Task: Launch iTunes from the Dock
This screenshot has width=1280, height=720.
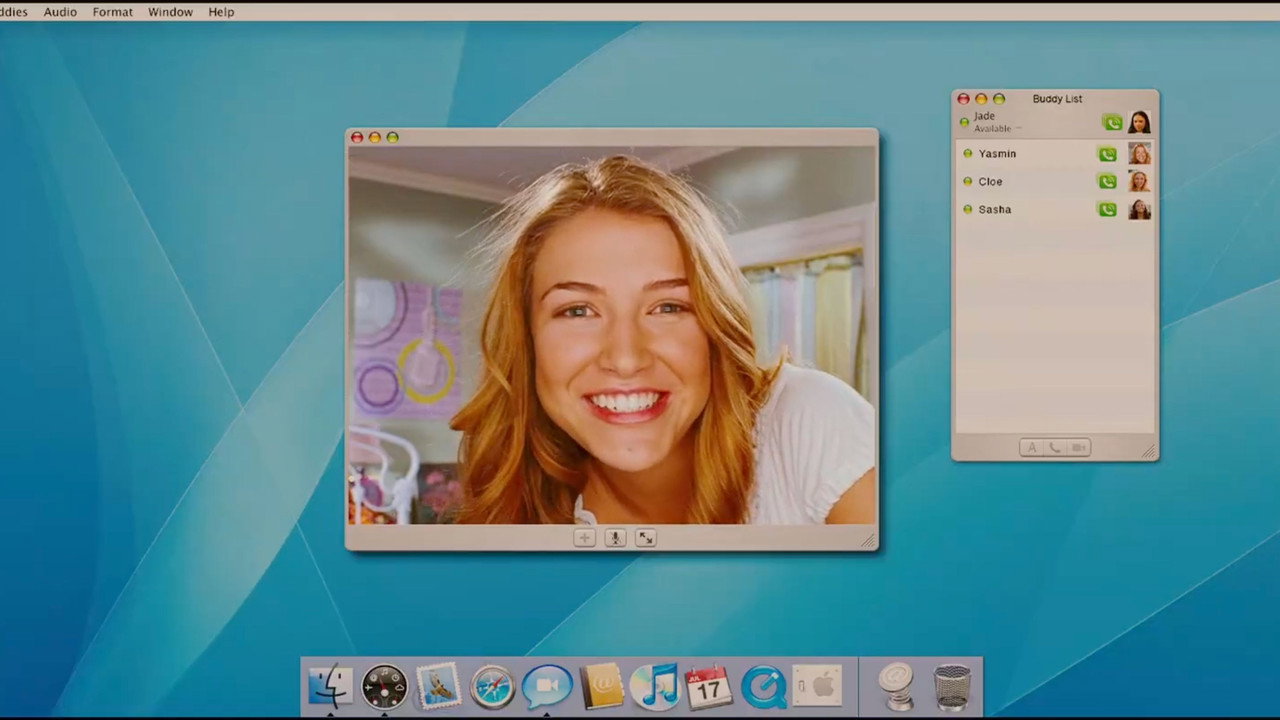Action: 655,686
